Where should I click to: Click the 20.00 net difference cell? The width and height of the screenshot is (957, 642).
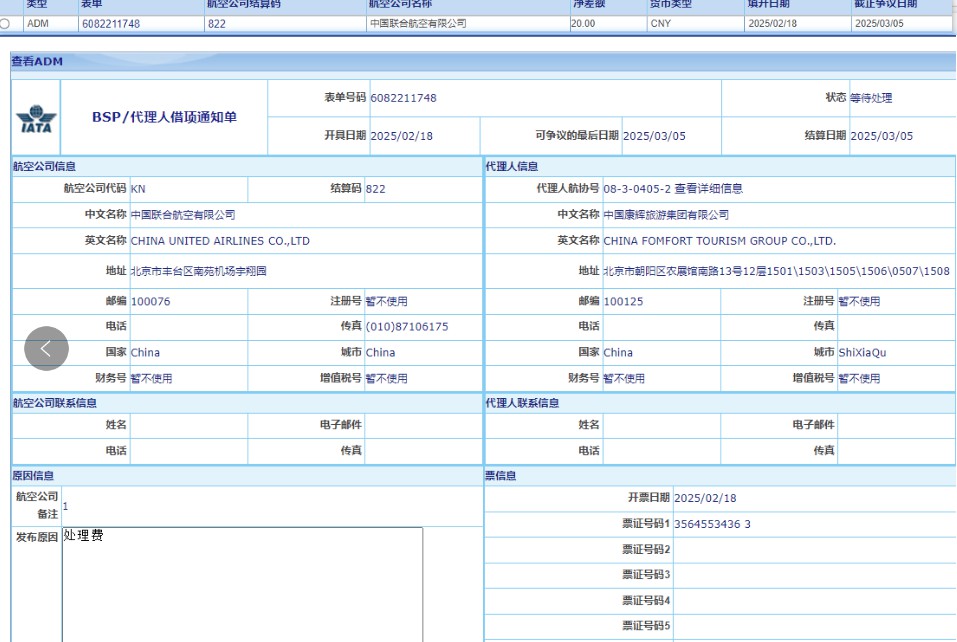click(582, 23)
